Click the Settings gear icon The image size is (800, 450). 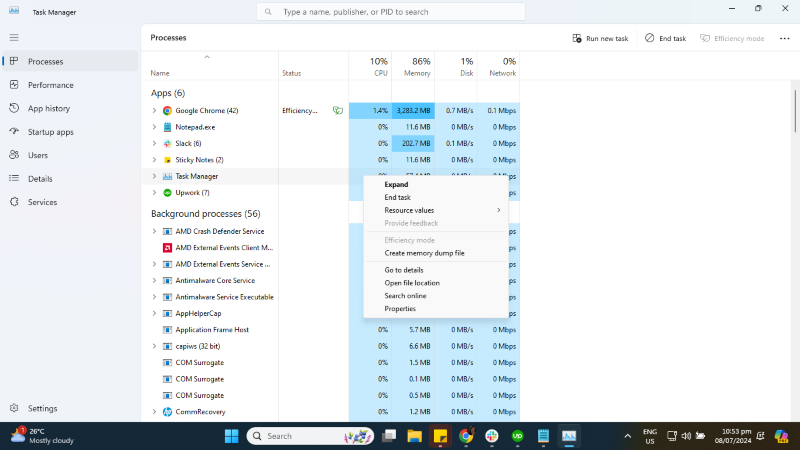pos(14,408)
